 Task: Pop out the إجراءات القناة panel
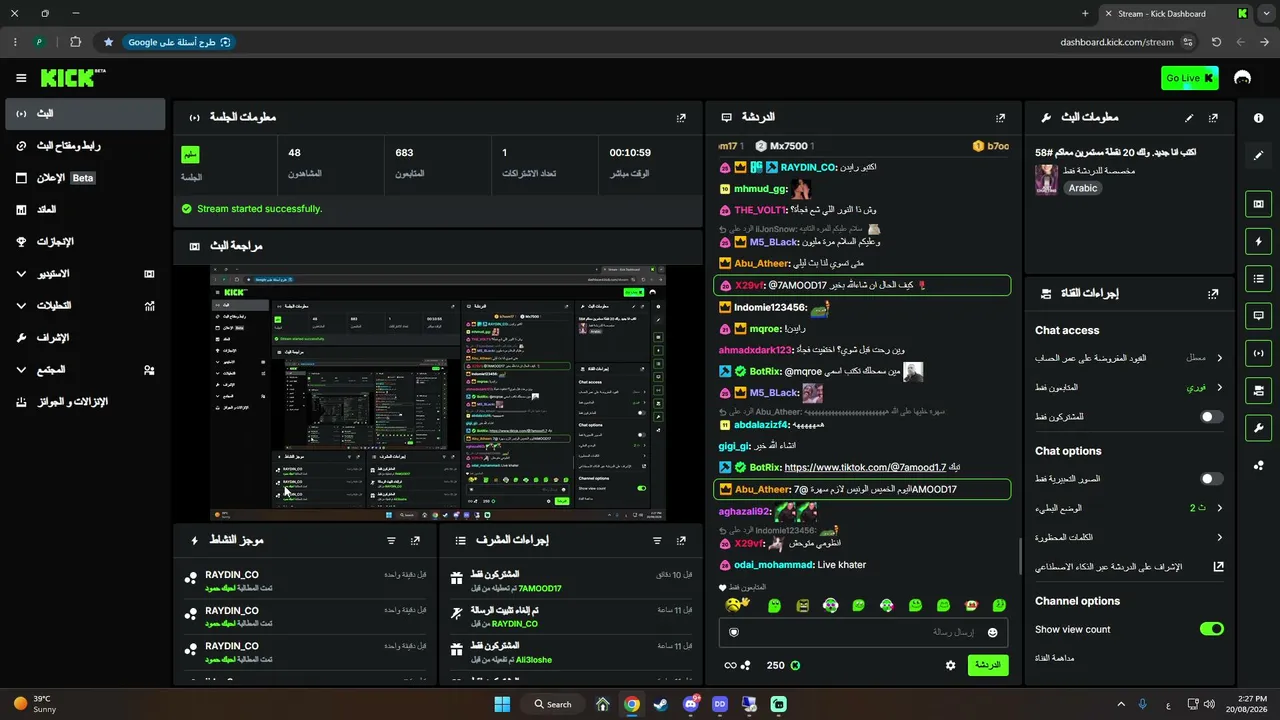pyautogui.click(x=1213, y=294)
